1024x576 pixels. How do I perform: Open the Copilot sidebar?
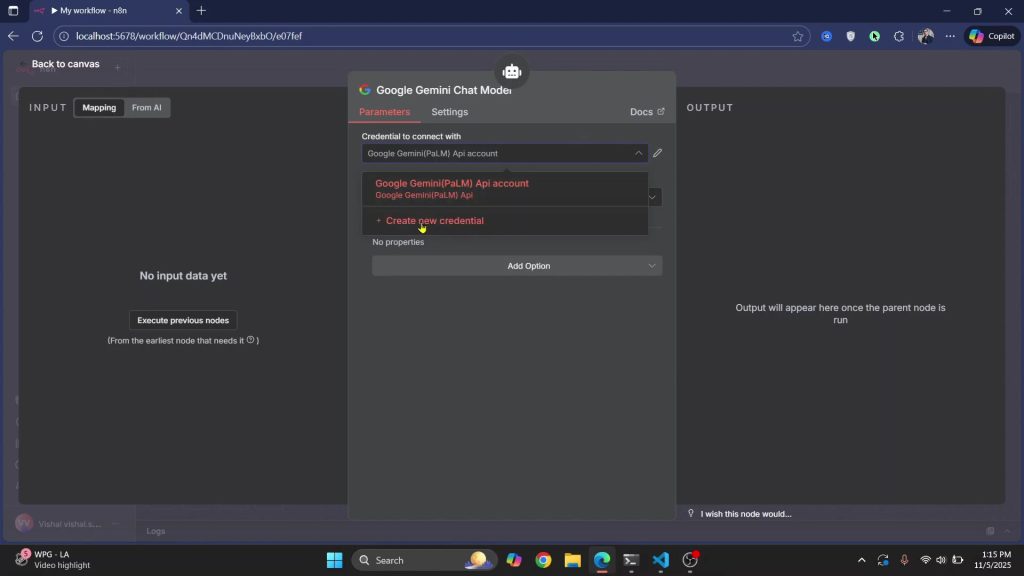tap(991, 36)
